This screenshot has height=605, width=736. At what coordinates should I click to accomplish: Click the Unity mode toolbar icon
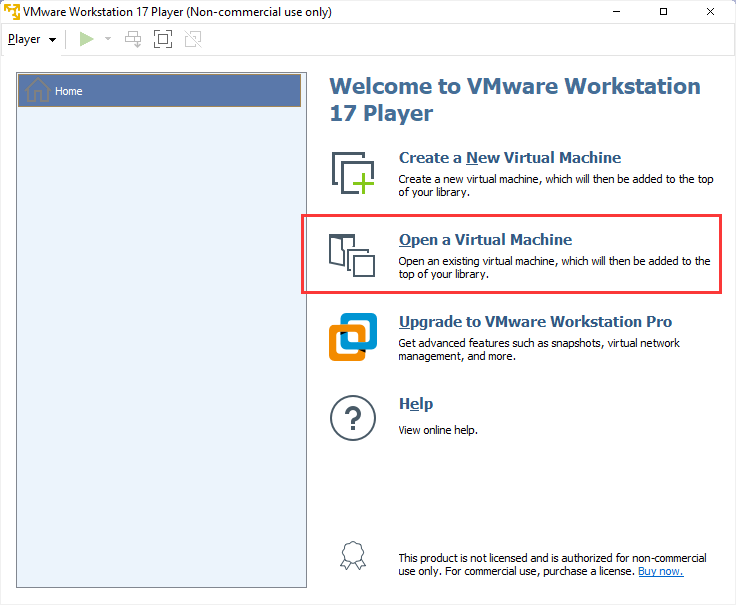(x=192, y=39)
